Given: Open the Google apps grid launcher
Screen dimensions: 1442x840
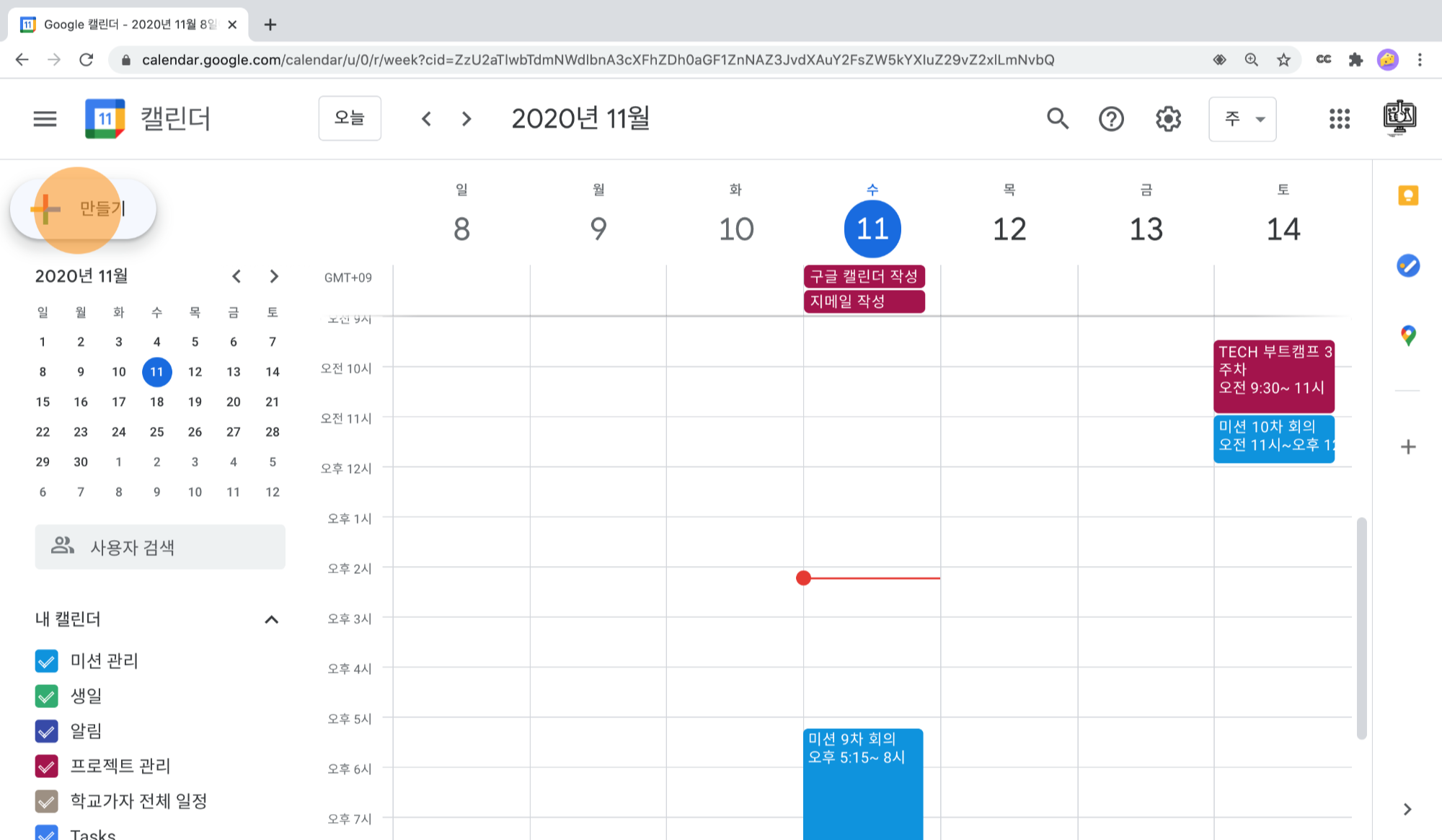Looking at the screenshot, I should pos(1339,118).
